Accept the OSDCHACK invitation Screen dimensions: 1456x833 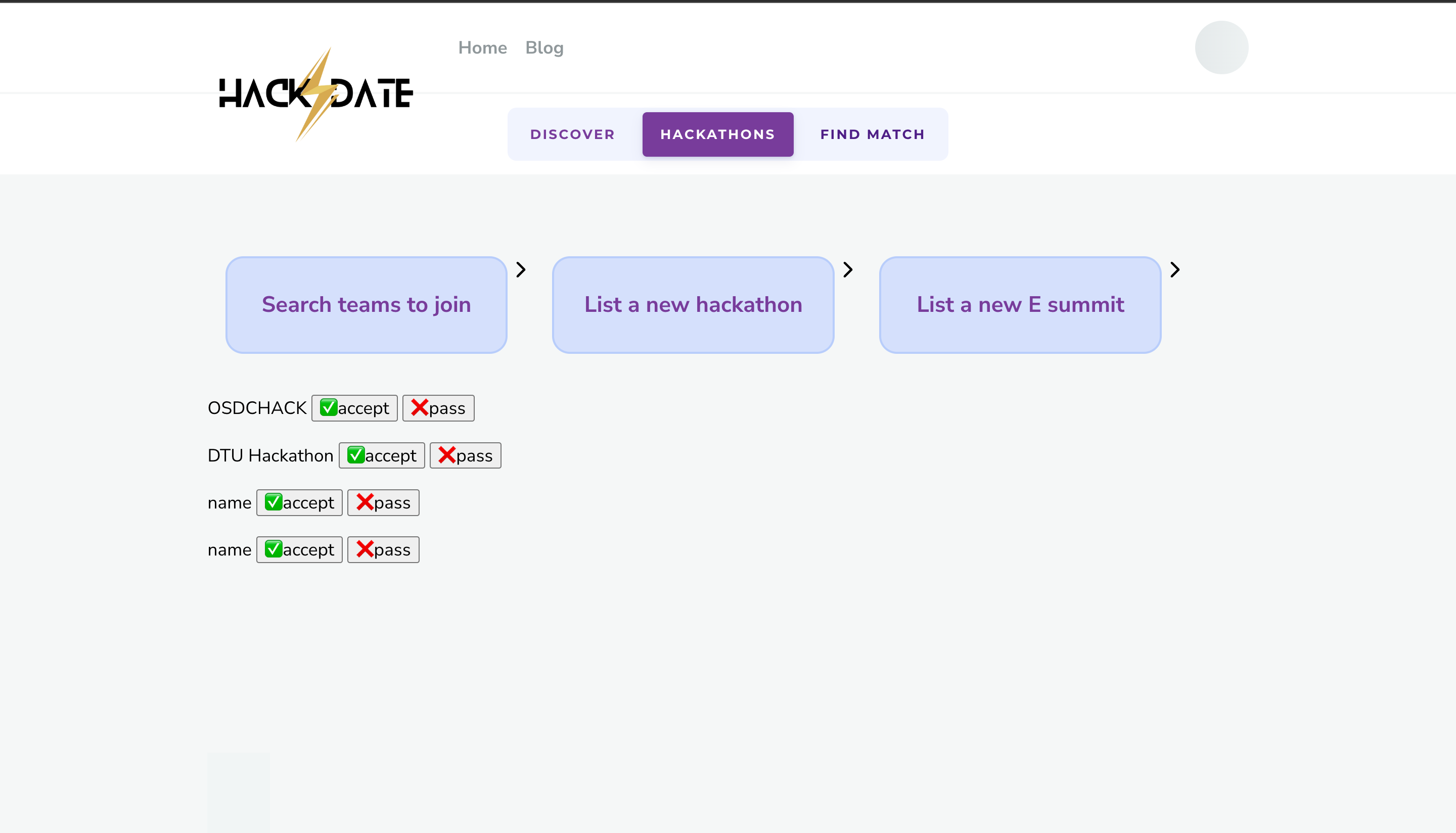tap(354, 408)
